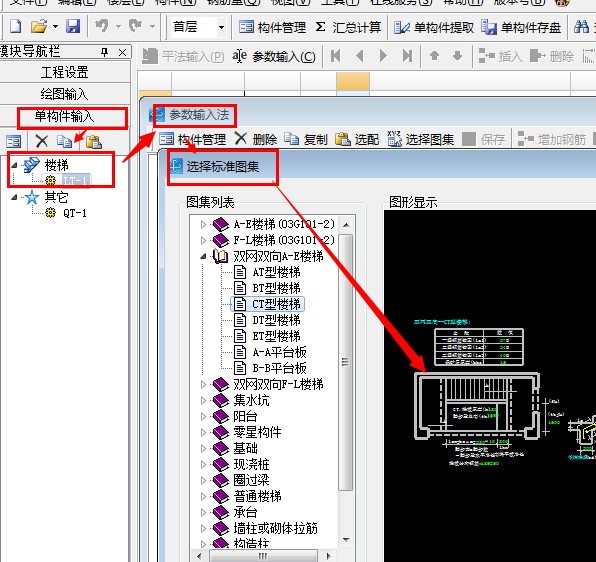Go to the first record arrow icon
Viewport: 596px width, 562px height.
point(336,56)
